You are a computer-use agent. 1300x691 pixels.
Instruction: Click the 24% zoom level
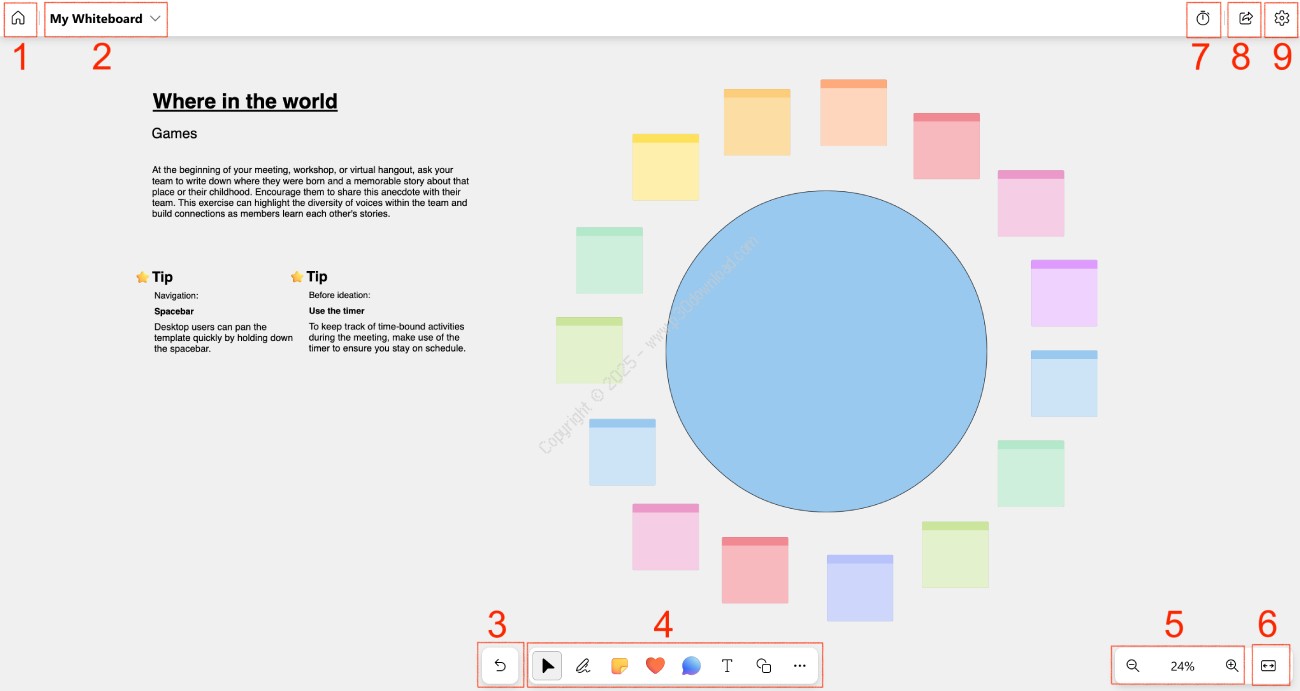(1182, 666)
